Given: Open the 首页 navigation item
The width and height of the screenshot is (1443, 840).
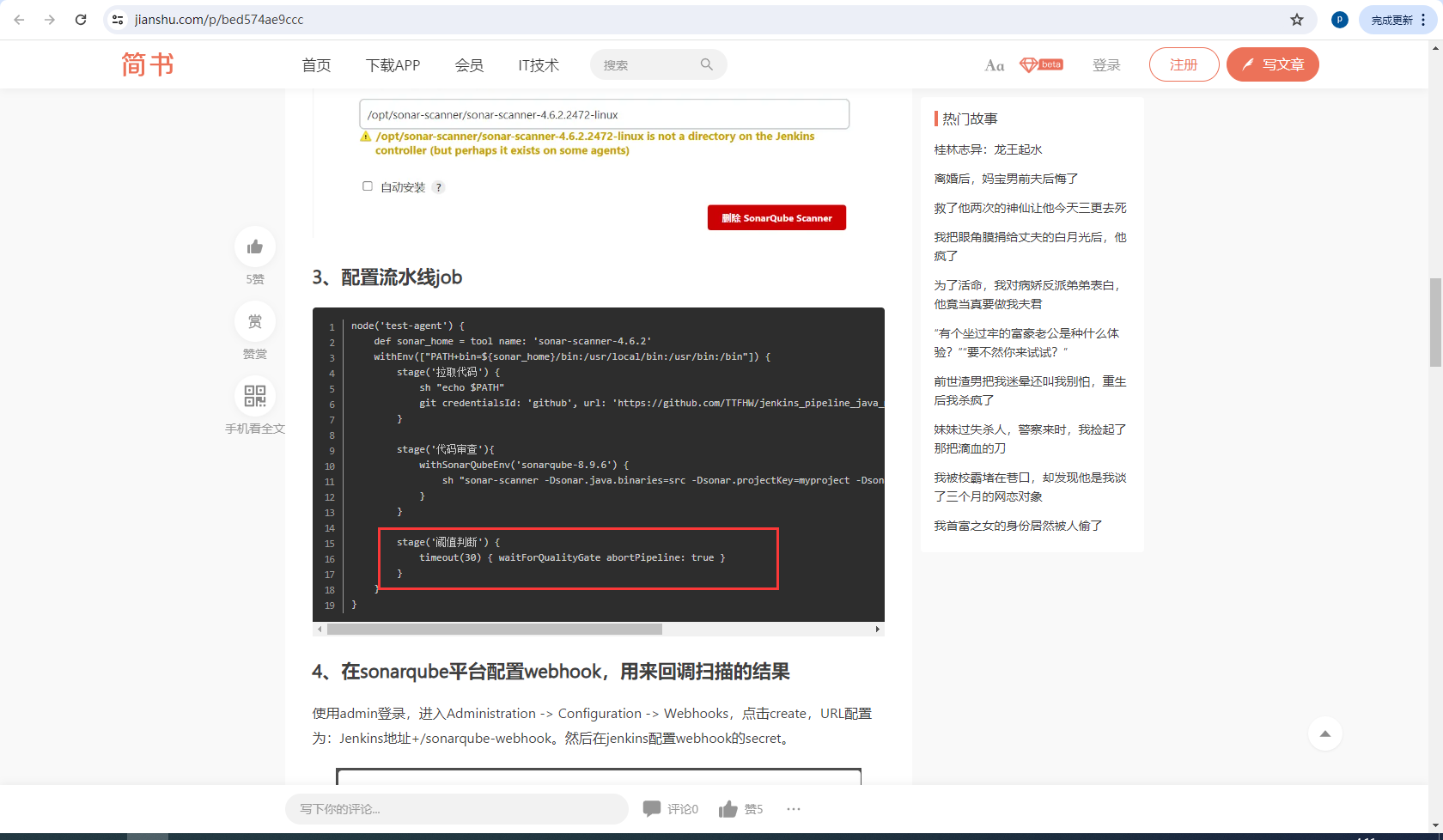Looking at the screenshot, I should pos(316,65).
